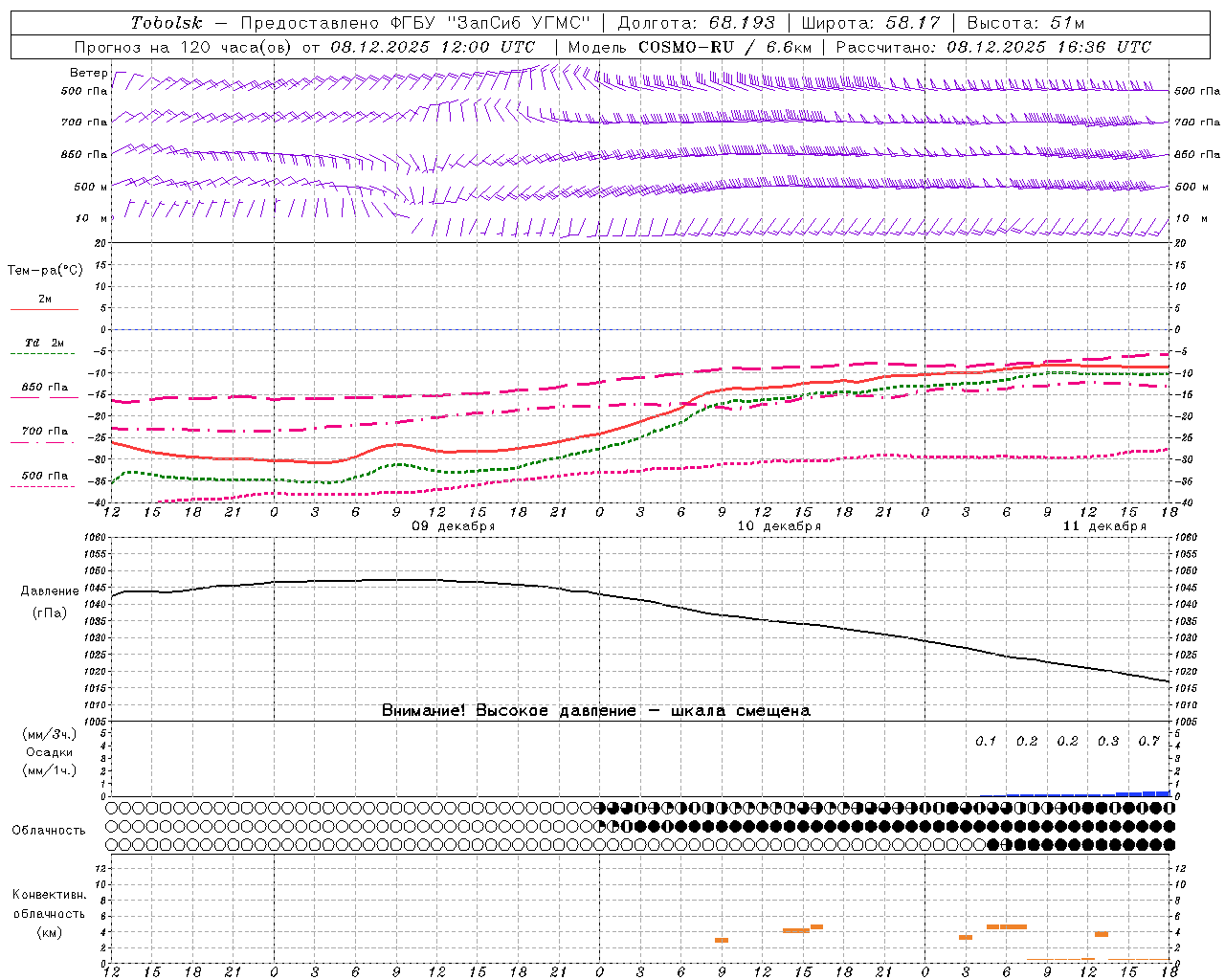This screenshot has width=1225, height=980.
Task: Click the elevation text "Высота: 51м"
Action: click(x=1026, y=23)
